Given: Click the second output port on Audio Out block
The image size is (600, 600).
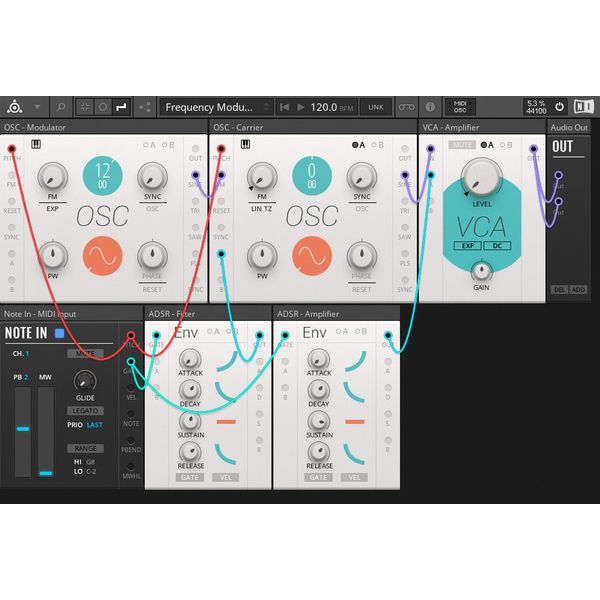Looking at the screenshot, I should click(559, 201).
